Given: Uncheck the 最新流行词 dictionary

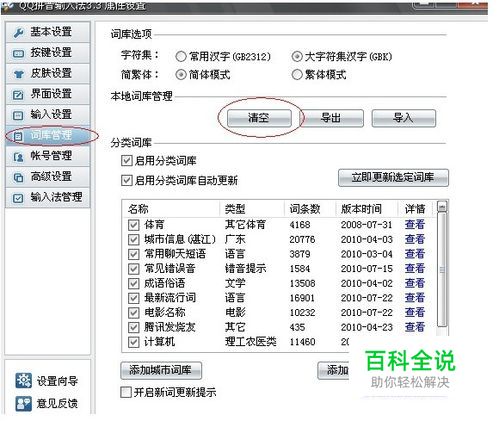Looking at the screenshot, I should coord(133,298).
